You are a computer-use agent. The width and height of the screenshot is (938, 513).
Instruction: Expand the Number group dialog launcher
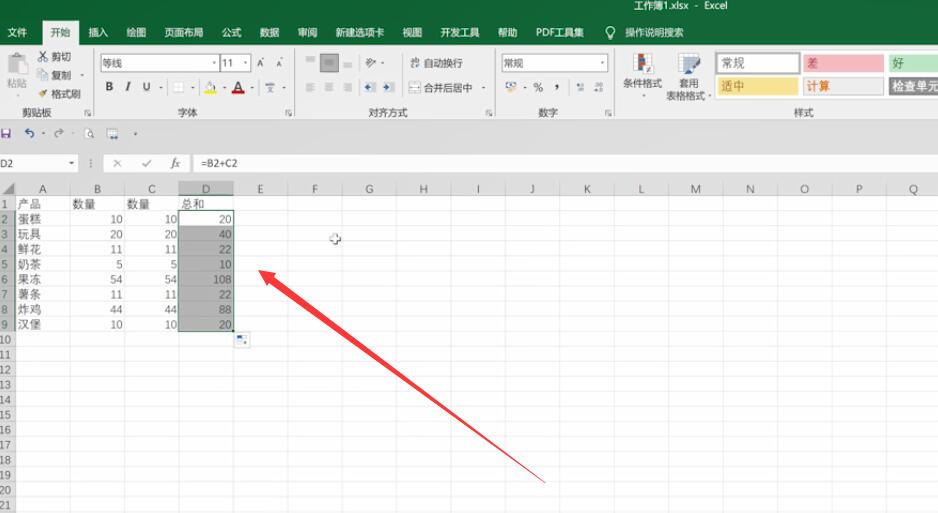coord(608,112)
